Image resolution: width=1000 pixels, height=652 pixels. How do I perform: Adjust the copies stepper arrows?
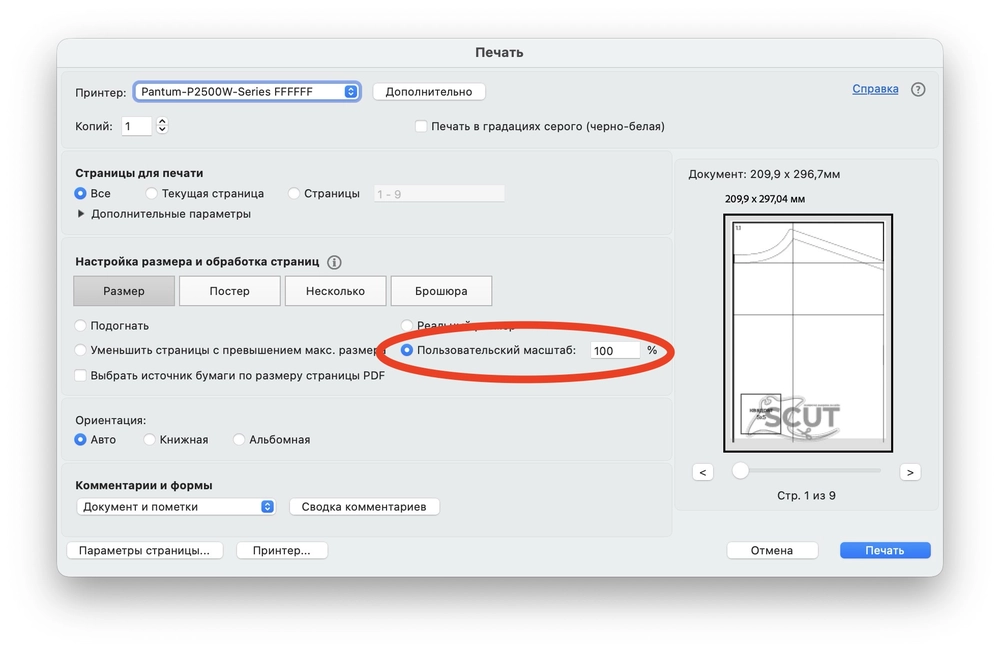[x=162, y=126]
